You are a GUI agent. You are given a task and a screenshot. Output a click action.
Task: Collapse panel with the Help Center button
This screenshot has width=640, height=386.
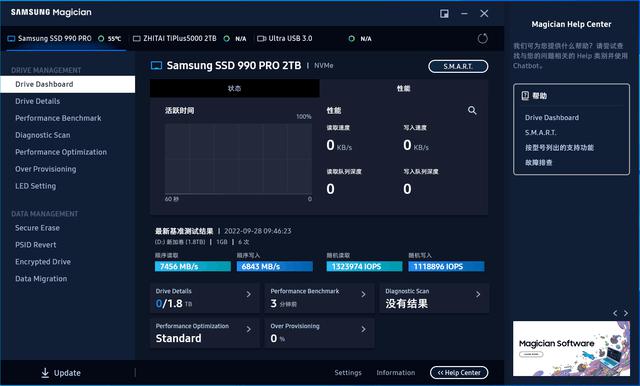459,373
